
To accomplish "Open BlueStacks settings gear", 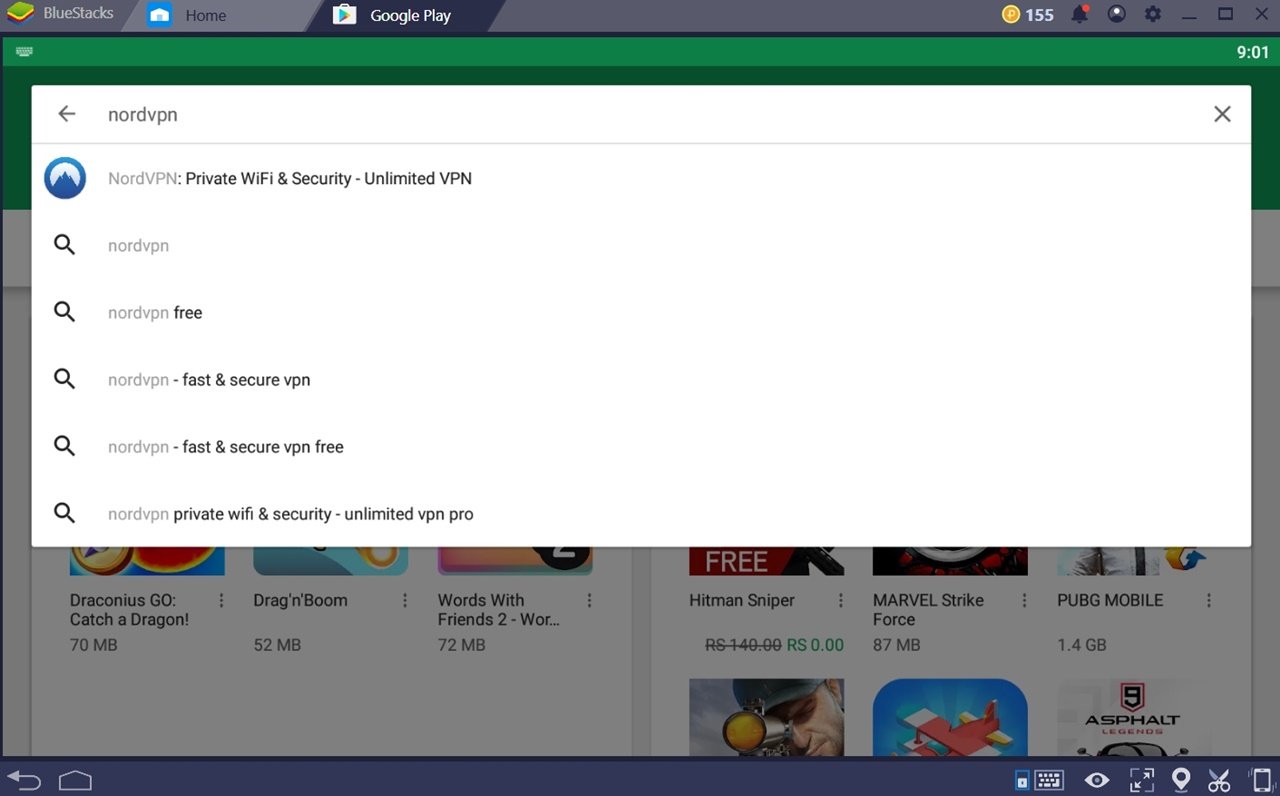I will (1153, 14).
